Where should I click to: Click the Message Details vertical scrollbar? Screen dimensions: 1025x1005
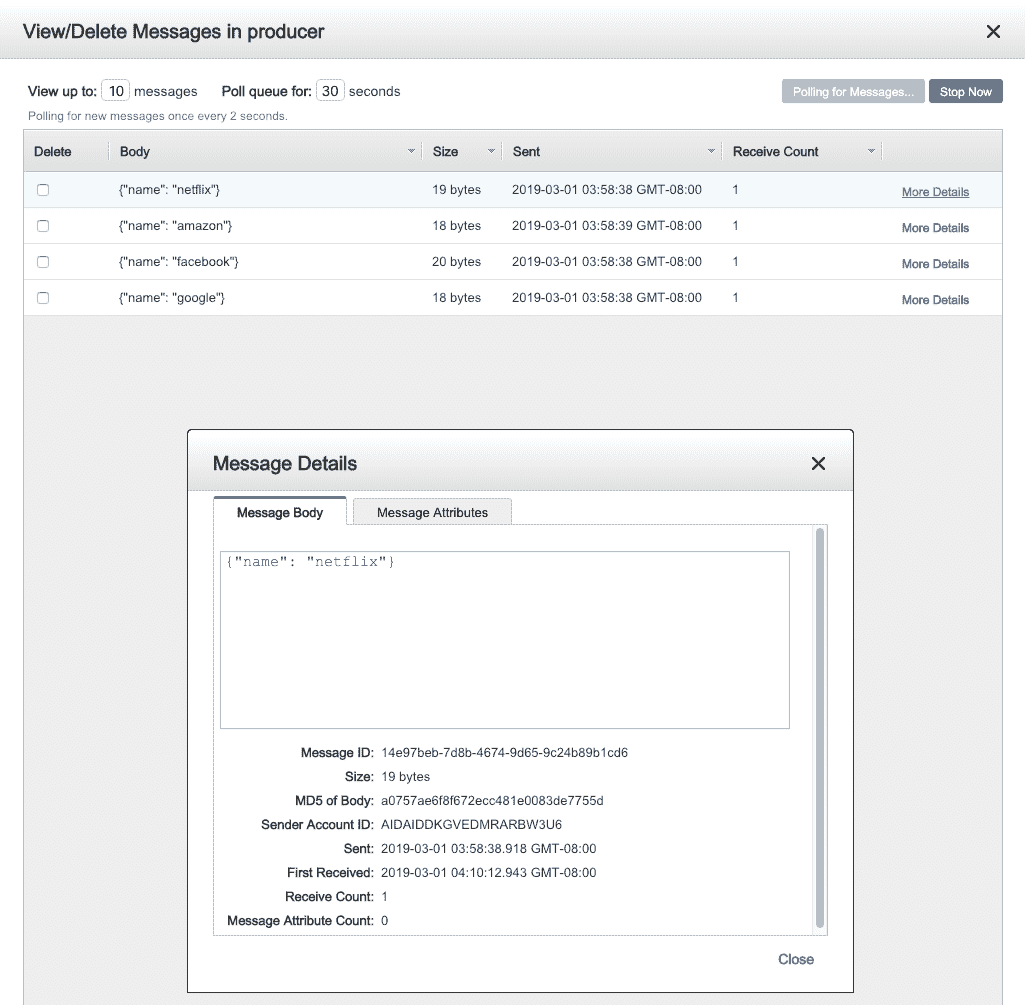point(820,727)
